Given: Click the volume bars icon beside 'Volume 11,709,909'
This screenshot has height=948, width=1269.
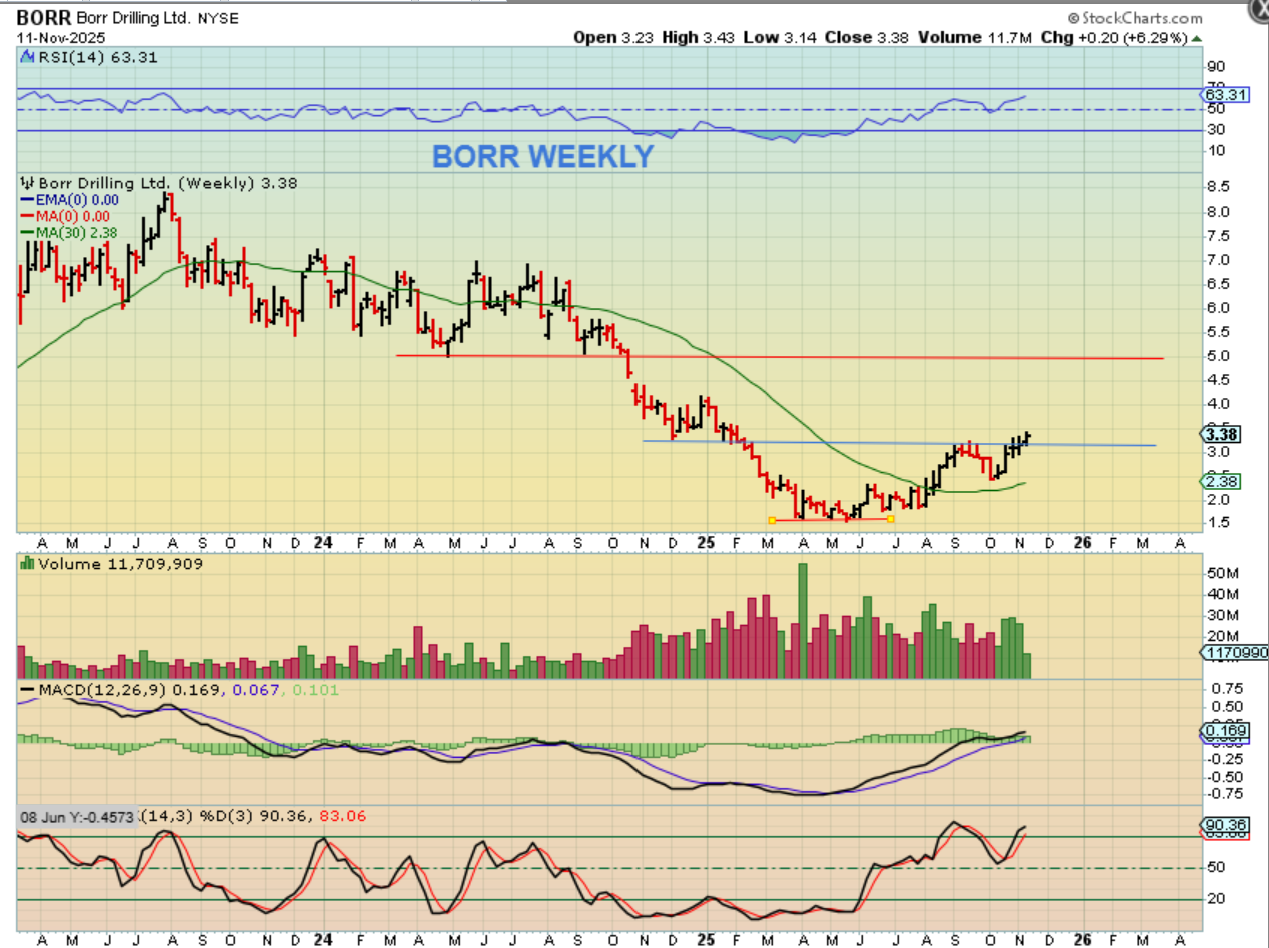Looking at the screenshot, I should pos(28,564).
